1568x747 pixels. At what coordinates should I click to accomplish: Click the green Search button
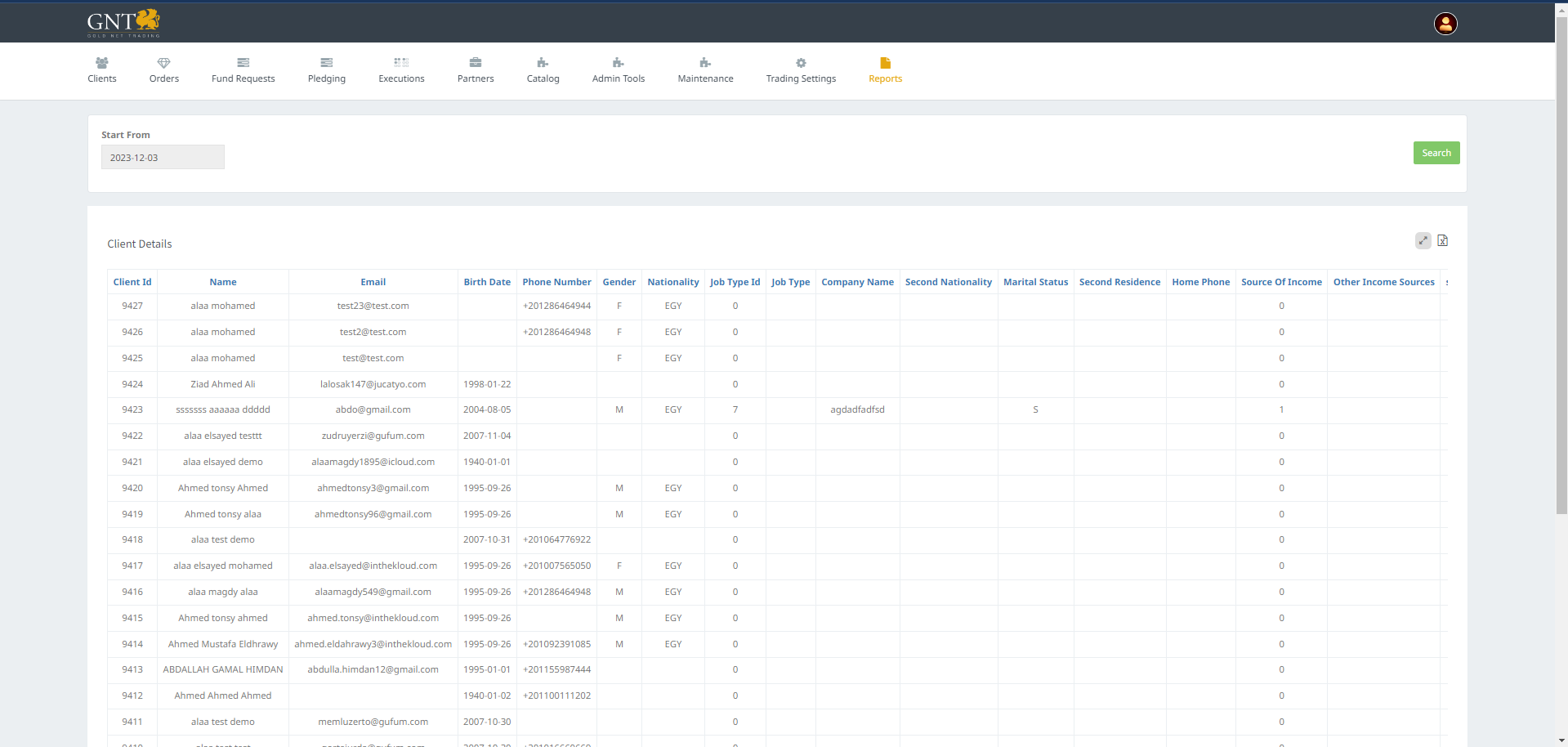pyautogui.click(x=1436, y=153)
